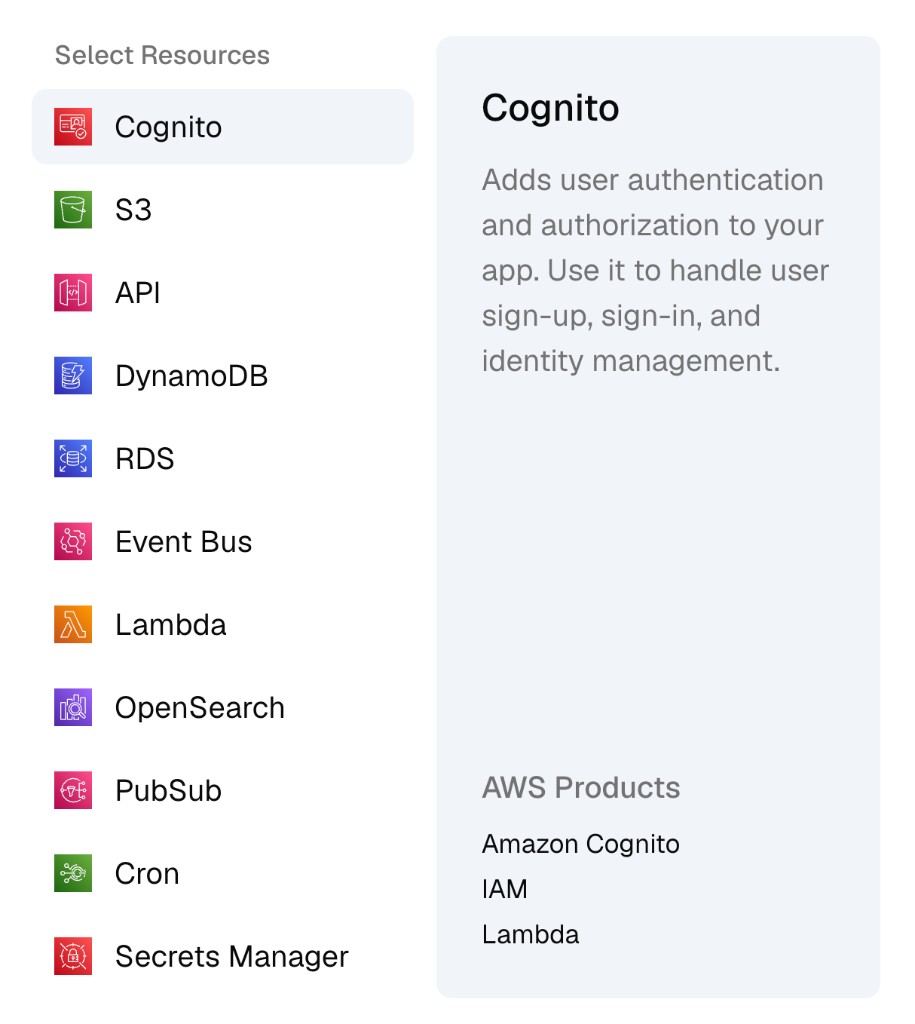
Task: Select the Lambda resource label in list
Action: click(170, 625)
